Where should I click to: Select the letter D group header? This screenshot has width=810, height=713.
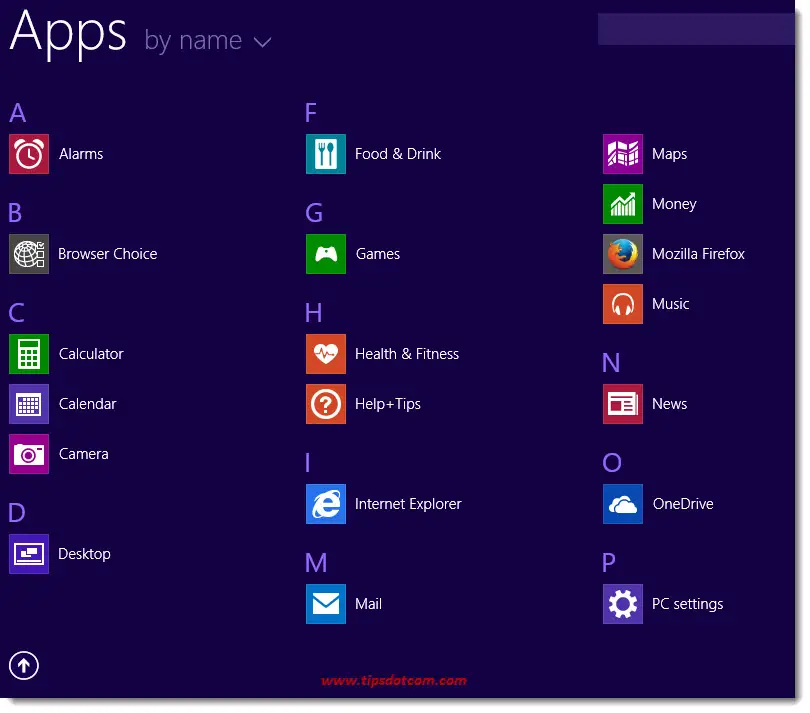pyautogui.click(x=17, y=513)
